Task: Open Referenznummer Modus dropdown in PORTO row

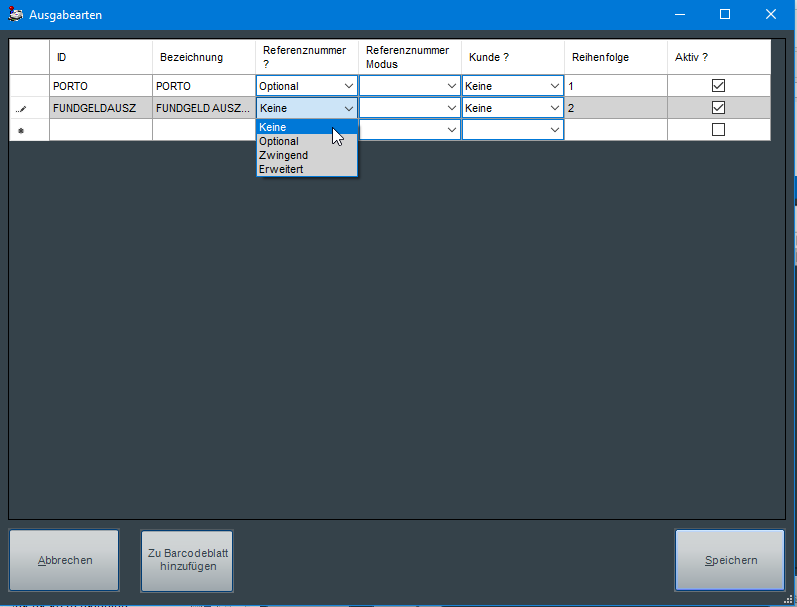Action: pyautogui.click(x=451, y=86)
